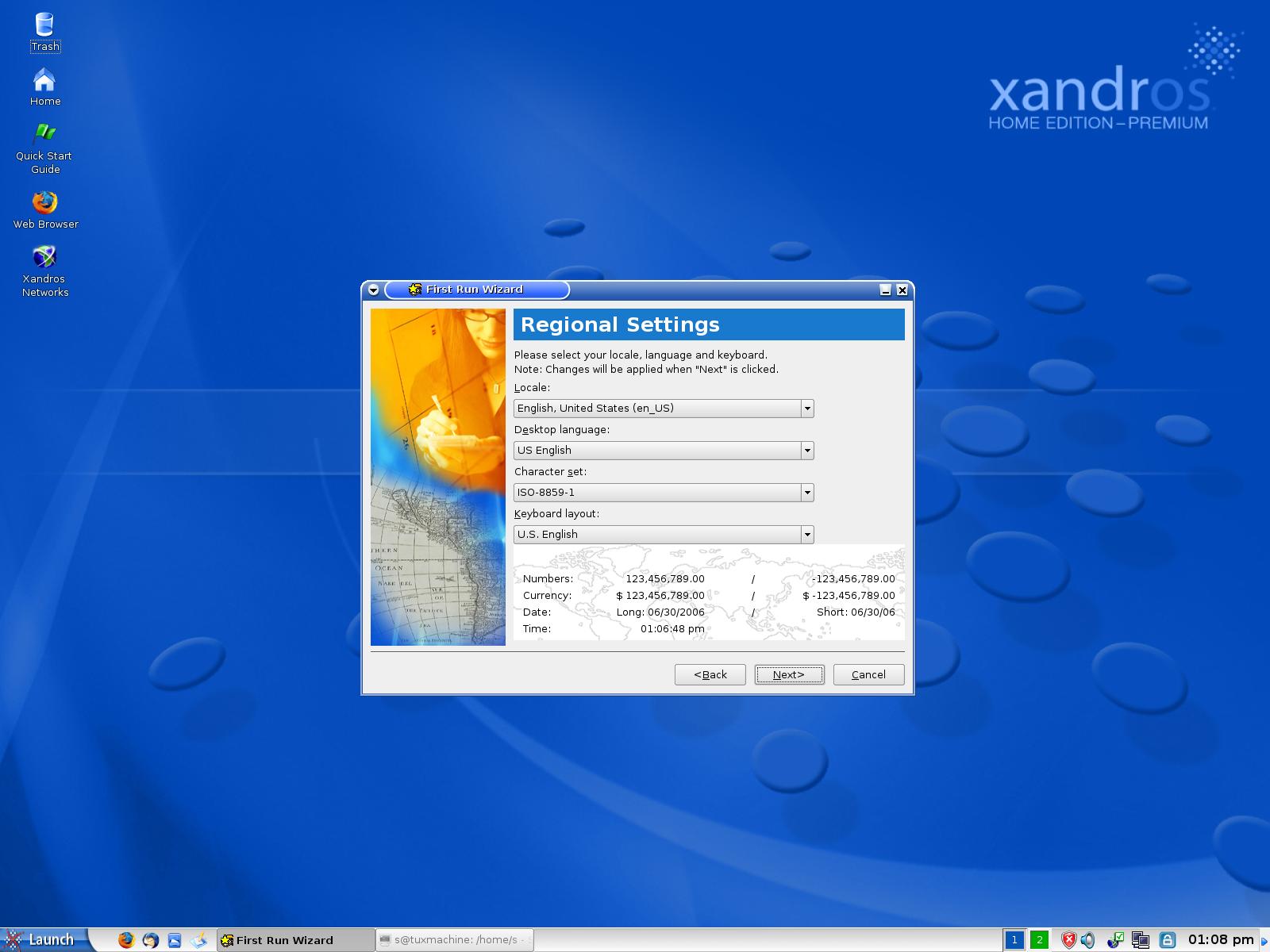Image resolution: width=1270 pixels, height=952 pixels.
Task: Launch the Web Browser desktop icon
Action: click(x=45, y=209)
